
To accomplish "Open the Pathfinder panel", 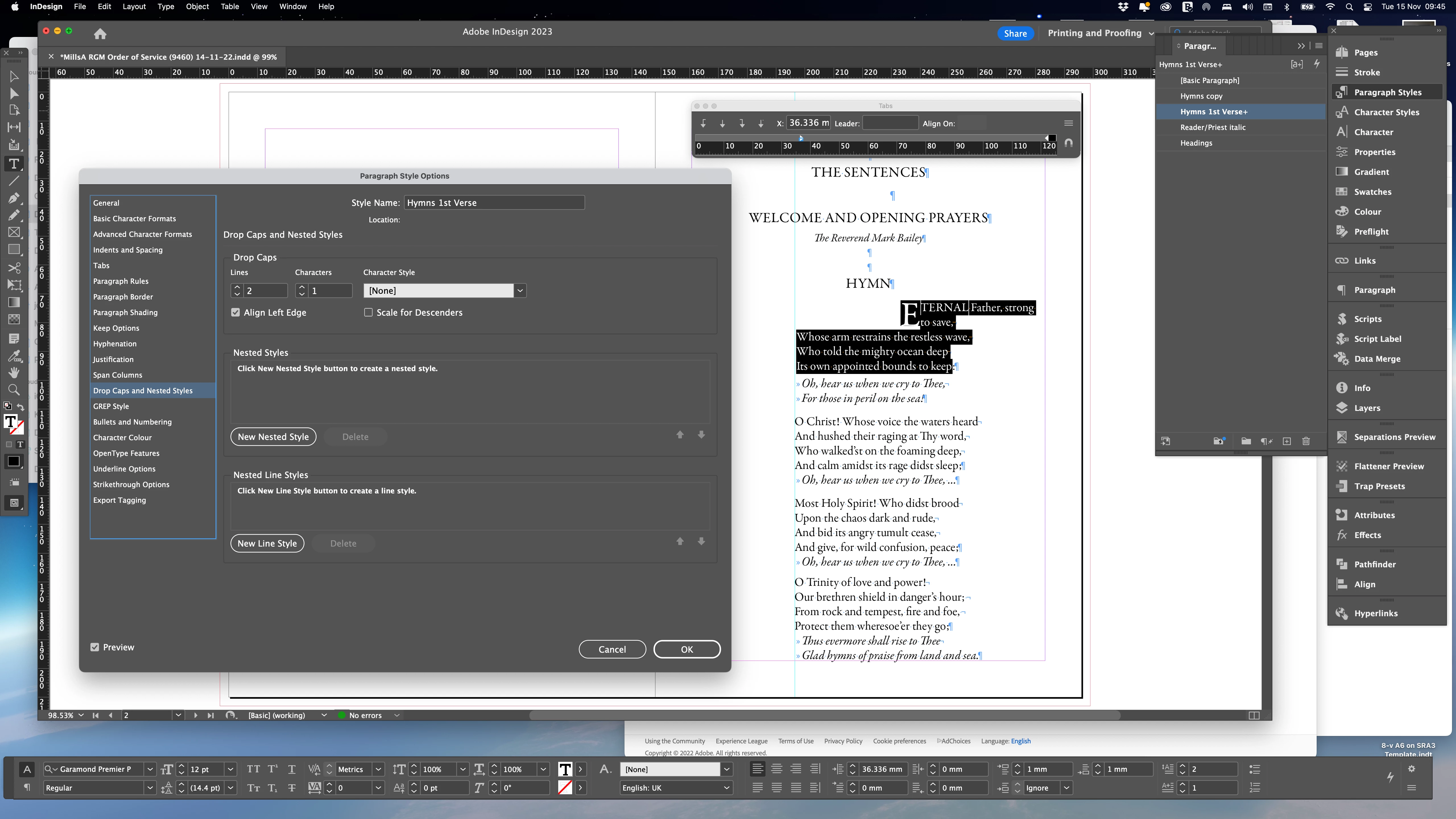I will click(1375, 564).
